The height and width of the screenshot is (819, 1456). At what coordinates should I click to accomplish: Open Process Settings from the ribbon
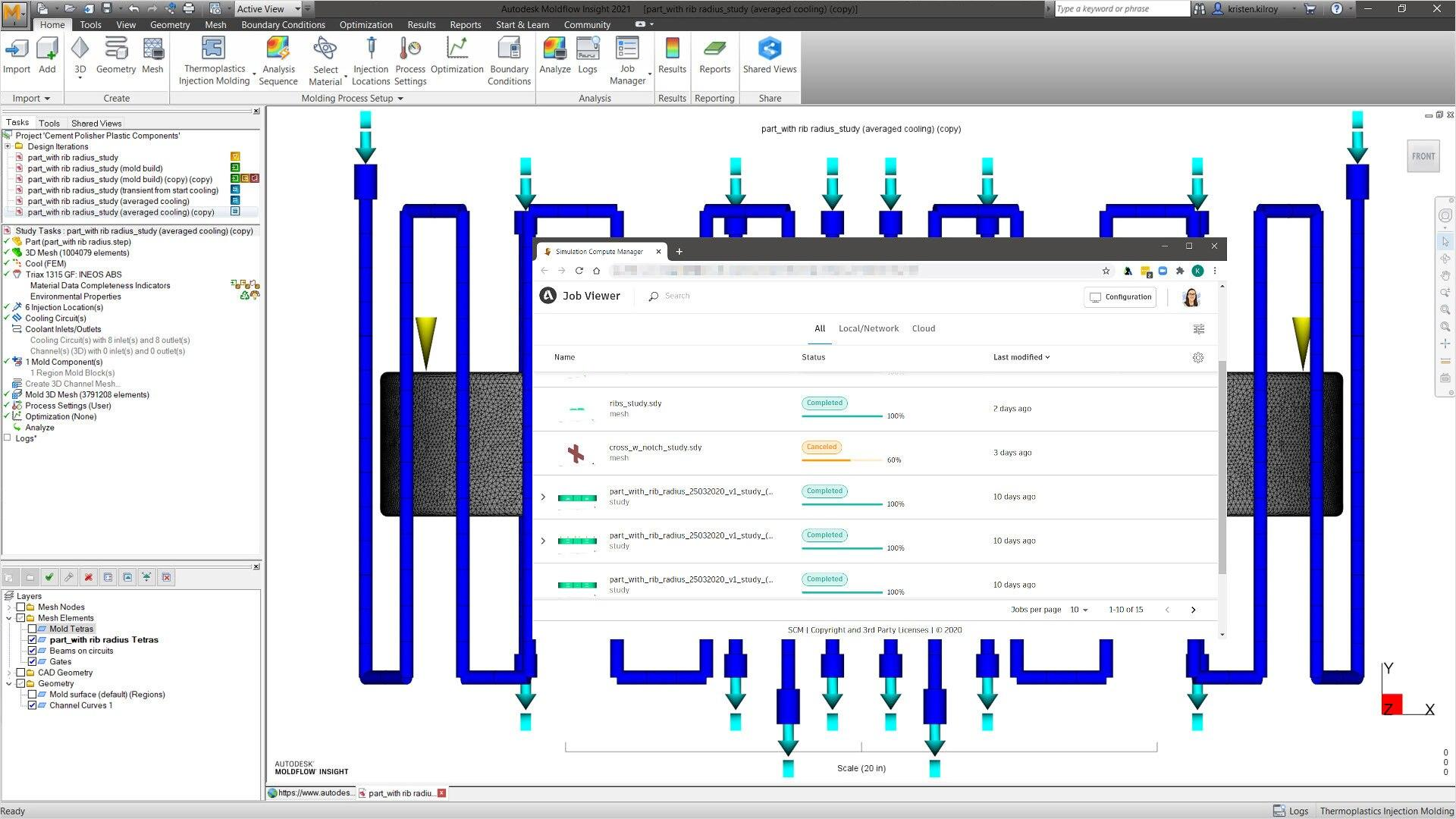(x=410, y=61)
